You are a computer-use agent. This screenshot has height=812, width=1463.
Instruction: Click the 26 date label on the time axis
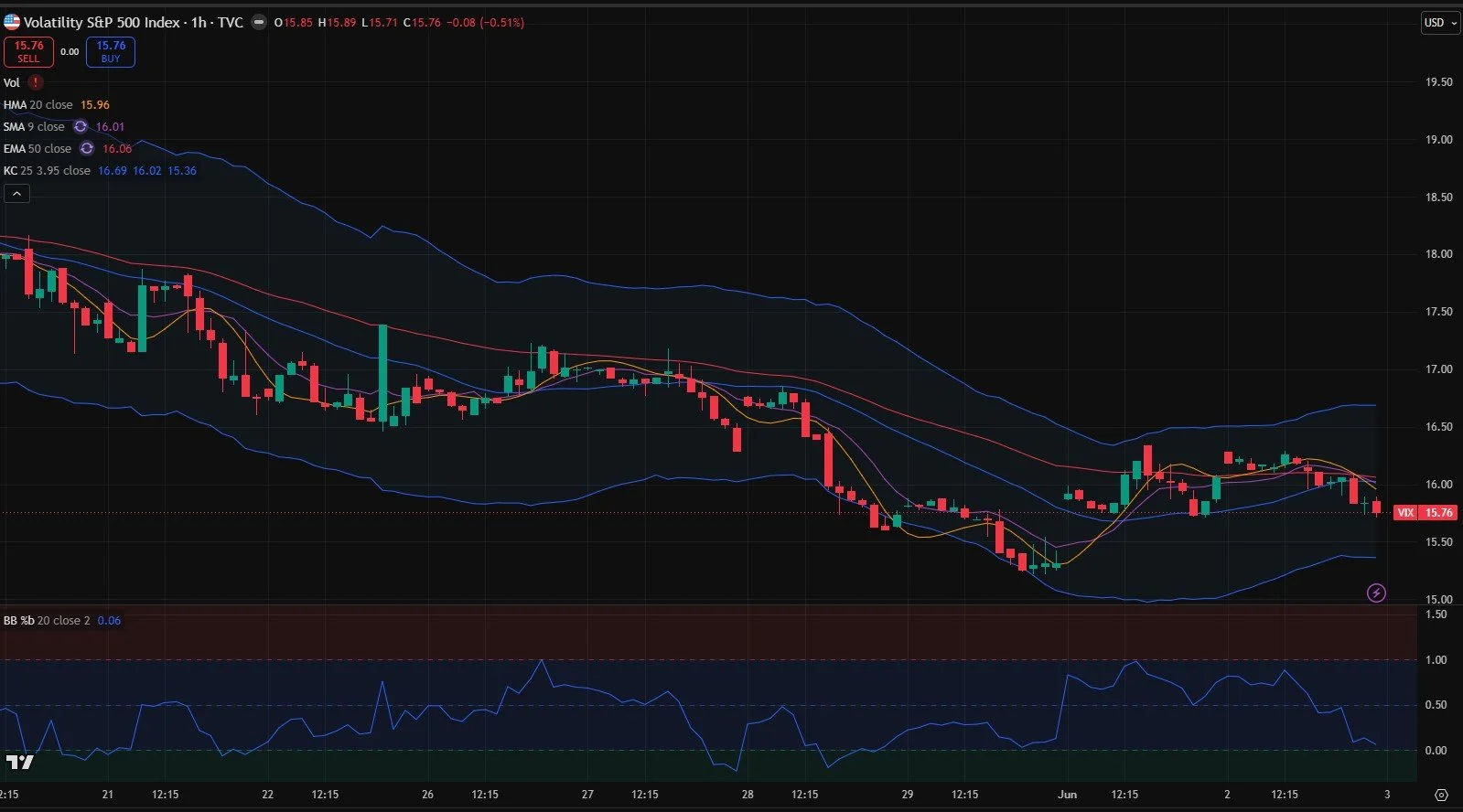coord(427,795)
